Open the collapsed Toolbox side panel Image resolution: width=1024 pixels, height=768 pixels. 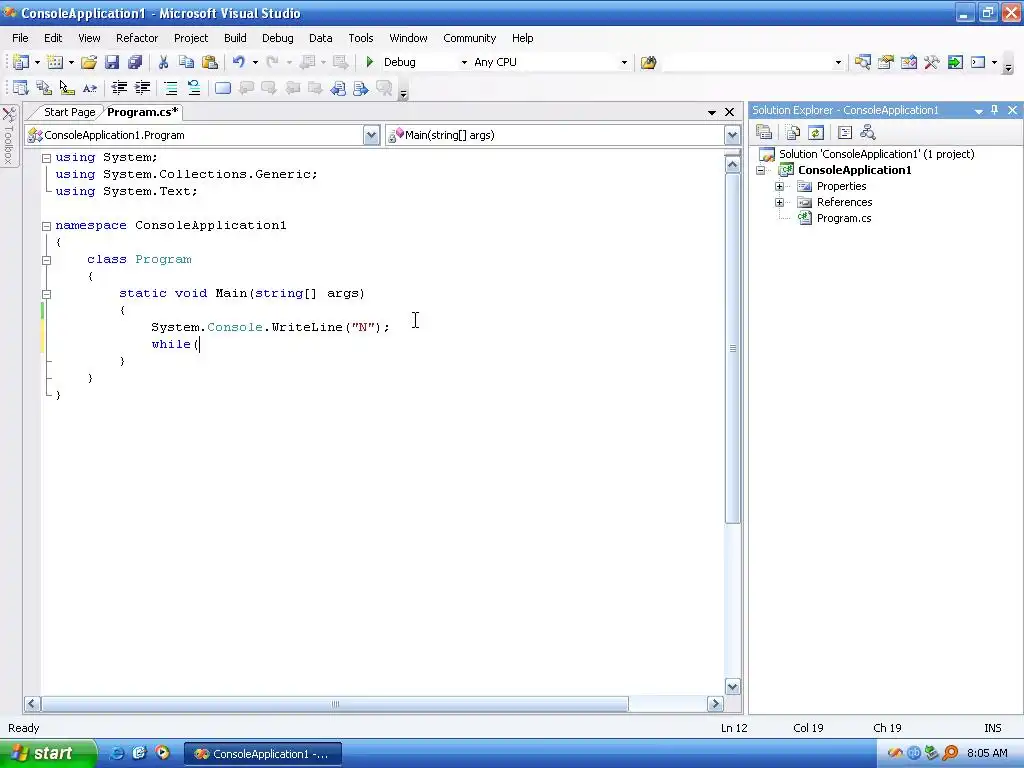[x=9, y=136]
